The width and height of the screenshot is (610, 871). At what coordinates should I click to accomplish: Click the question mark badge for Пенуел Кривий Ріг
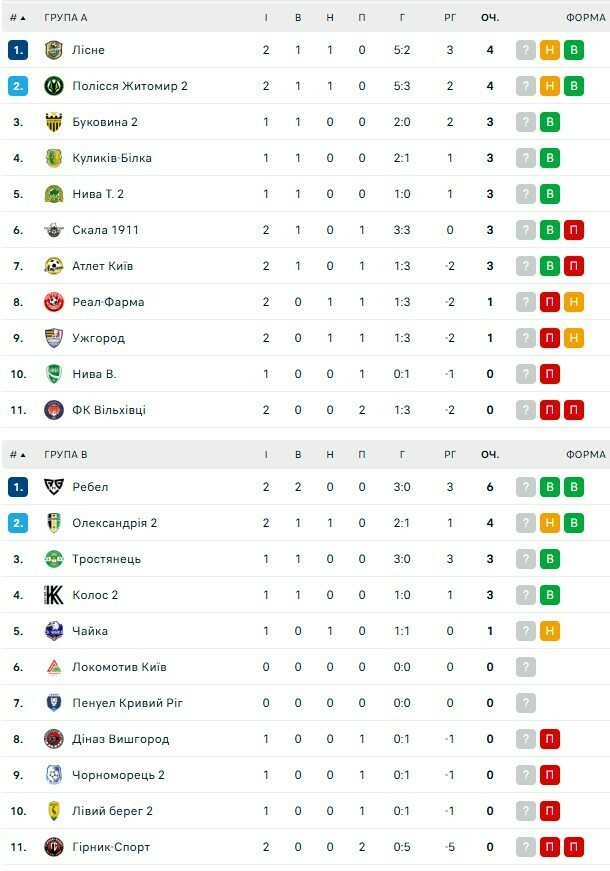[x=526, y=703]
